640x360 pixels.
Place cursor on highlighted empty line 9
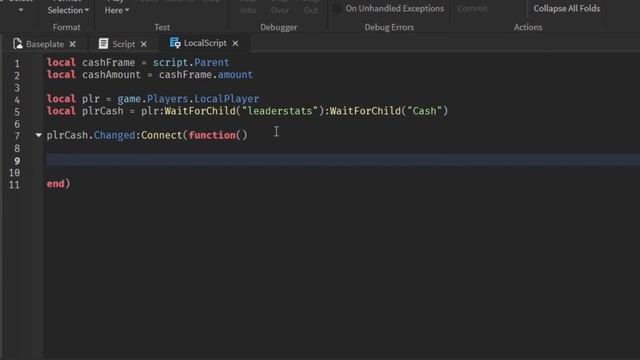pos(343,160)
